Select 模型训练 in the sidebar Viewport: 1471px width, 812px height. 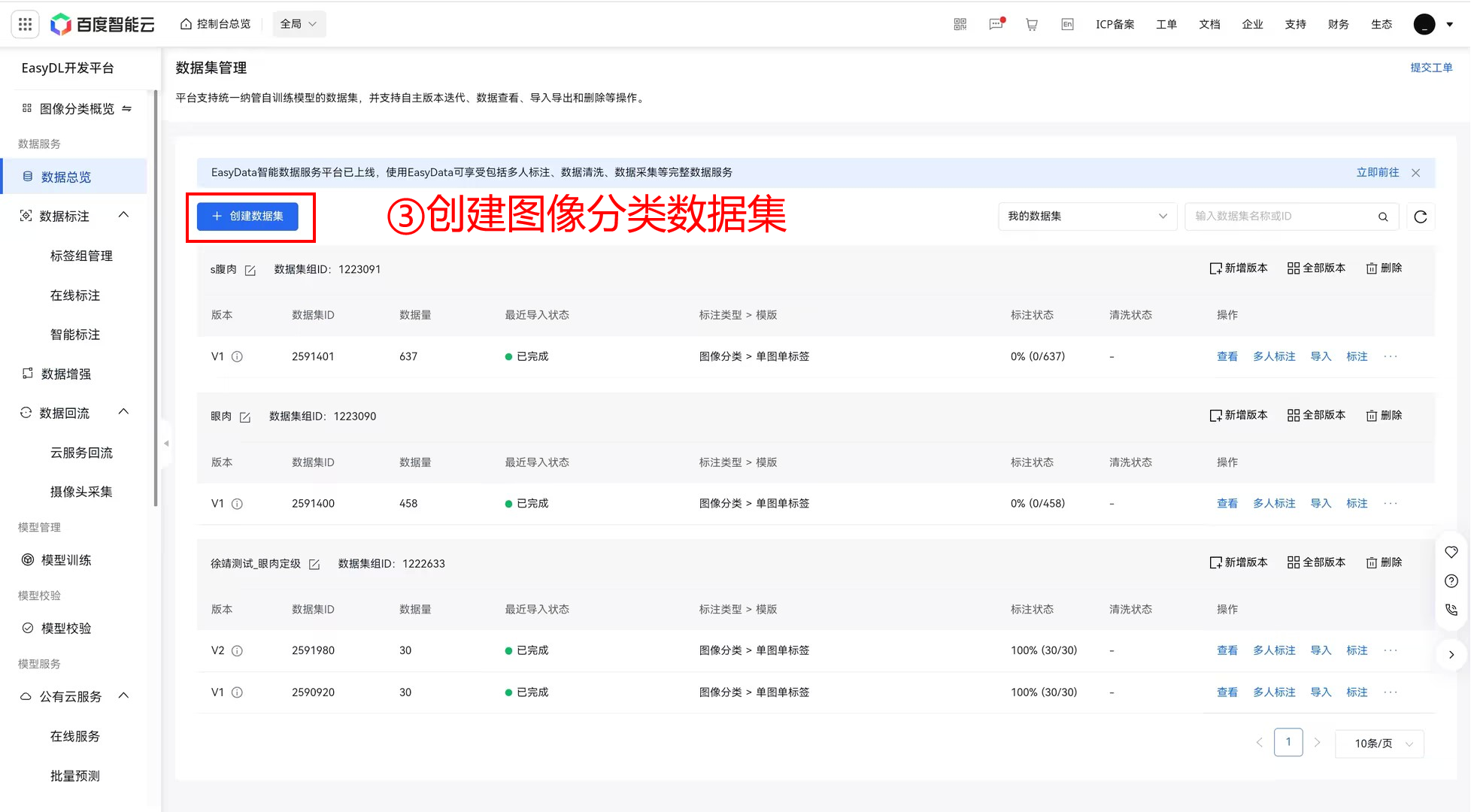click(66, 559)
